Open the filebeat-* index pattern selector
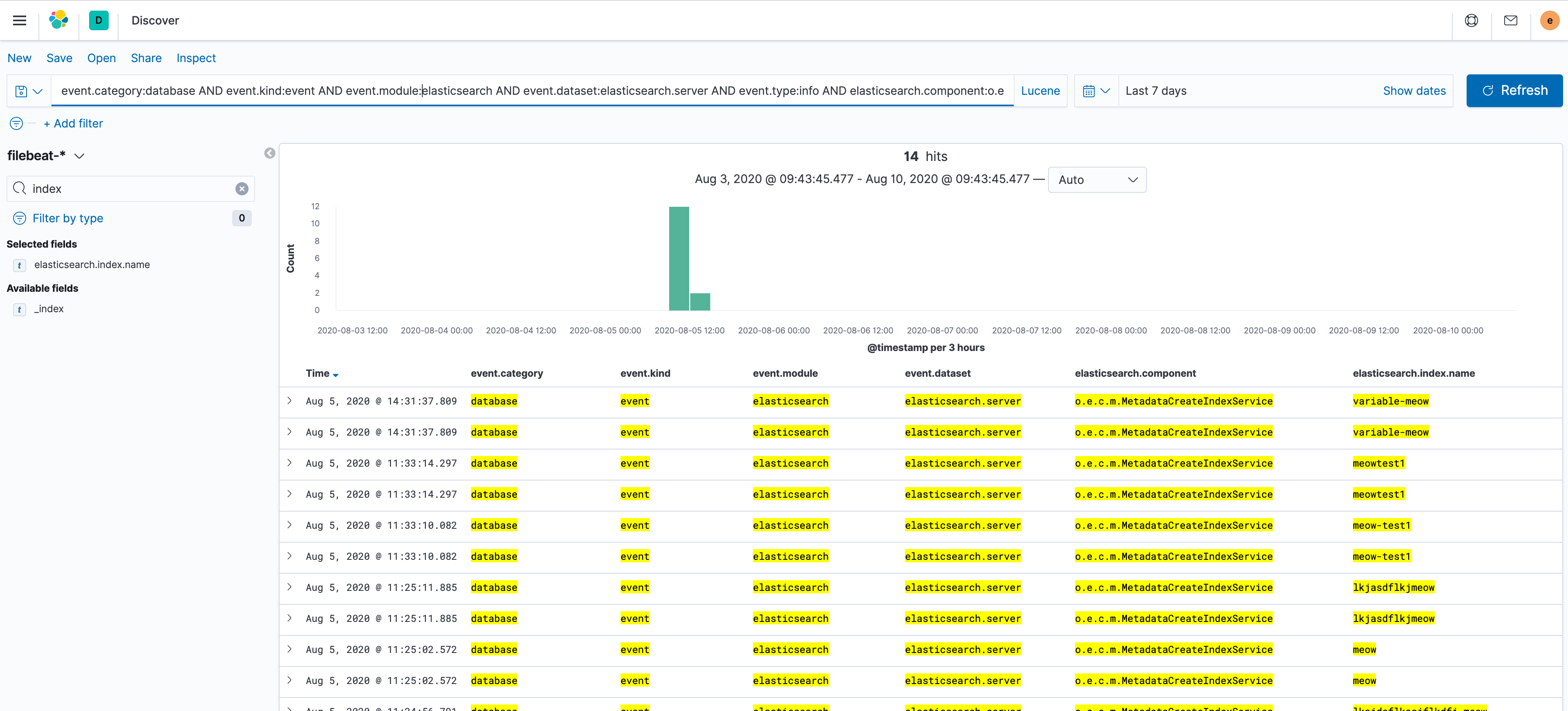Screen dimensions: 1568x711 [x=46, y=156]
